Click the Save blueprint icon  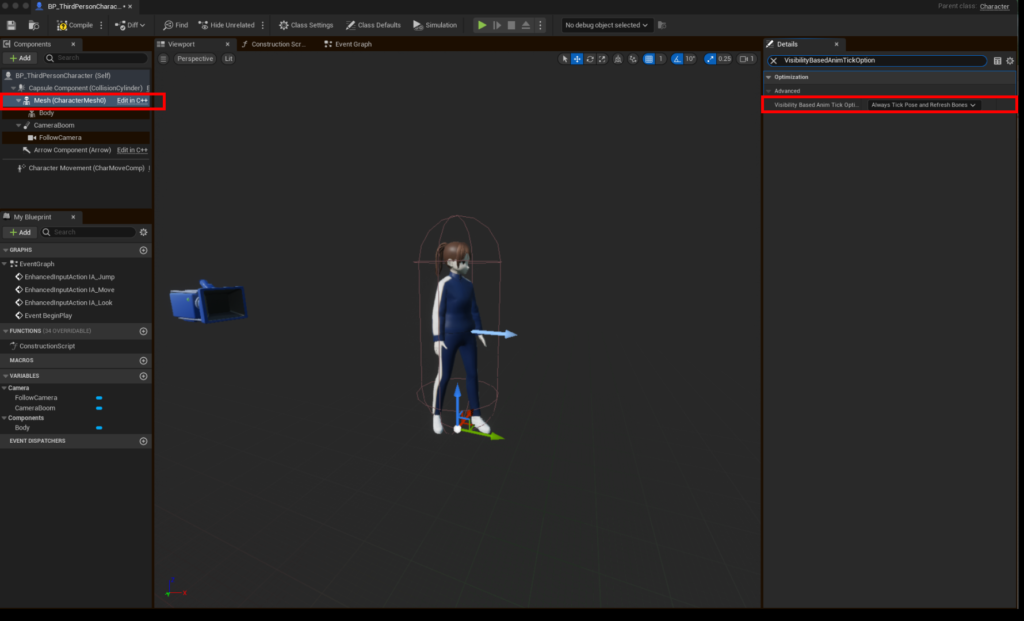point(12,25)
